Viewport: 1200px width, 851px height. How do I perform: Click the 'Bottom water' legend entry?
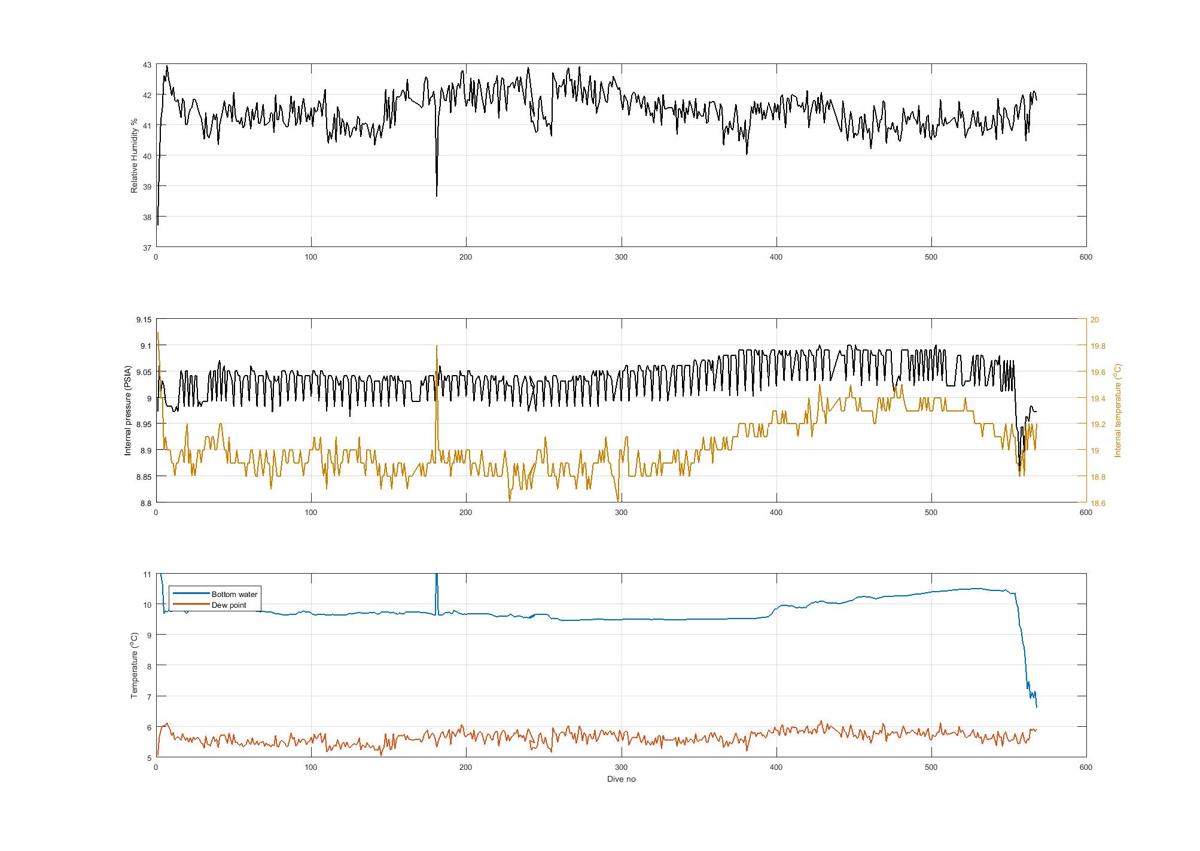pos(234,594)
